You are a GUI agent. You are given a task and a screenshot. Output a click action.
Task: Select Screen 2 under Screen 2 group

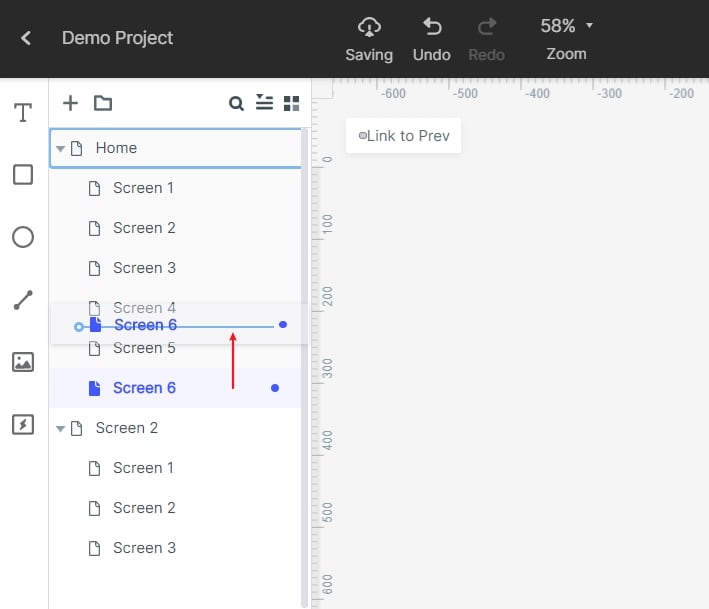(175, 508)
